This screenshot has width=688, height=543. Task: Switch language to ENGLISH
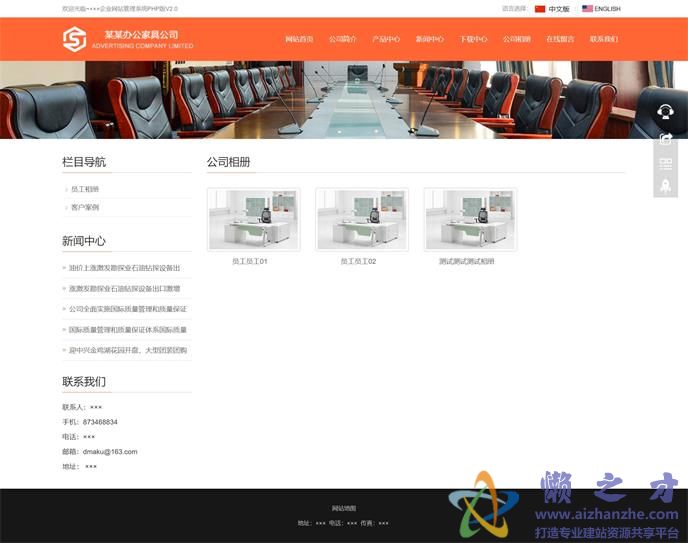coord(607,9)
